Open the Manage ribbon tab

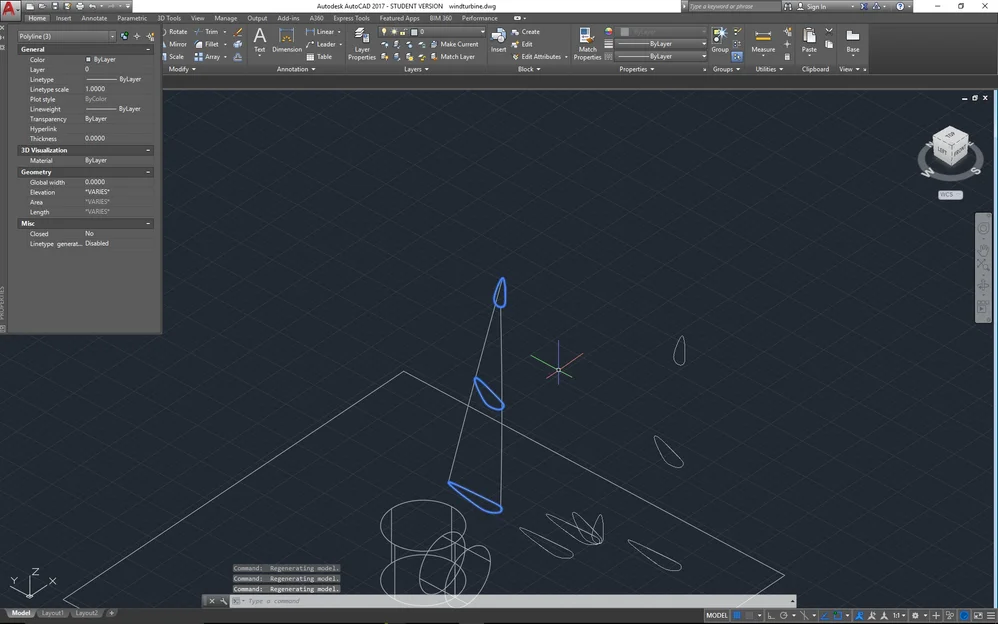point(225,18)
